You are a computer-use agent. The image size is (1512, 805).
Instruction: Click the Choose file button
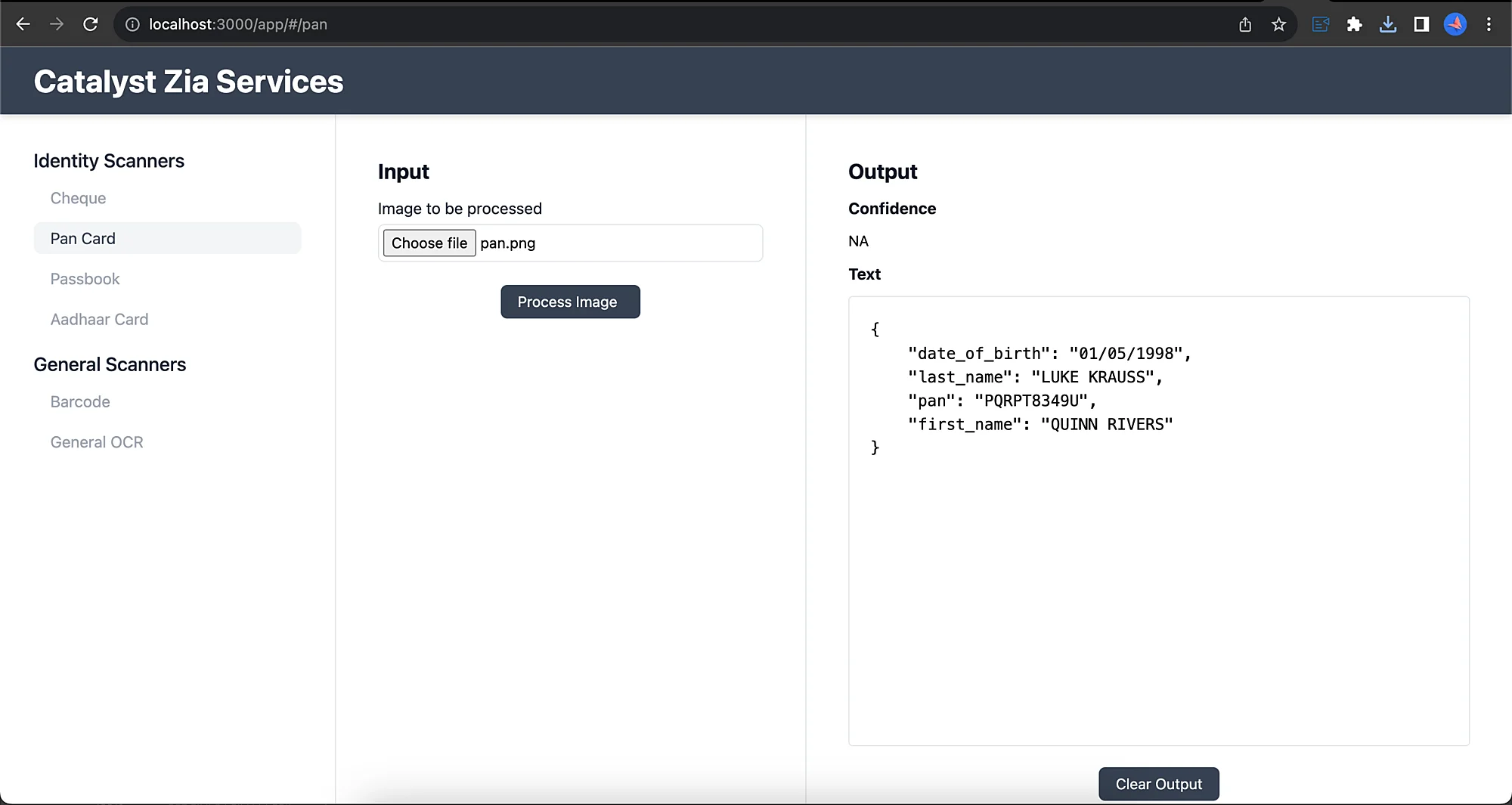[x=429, y=243]
